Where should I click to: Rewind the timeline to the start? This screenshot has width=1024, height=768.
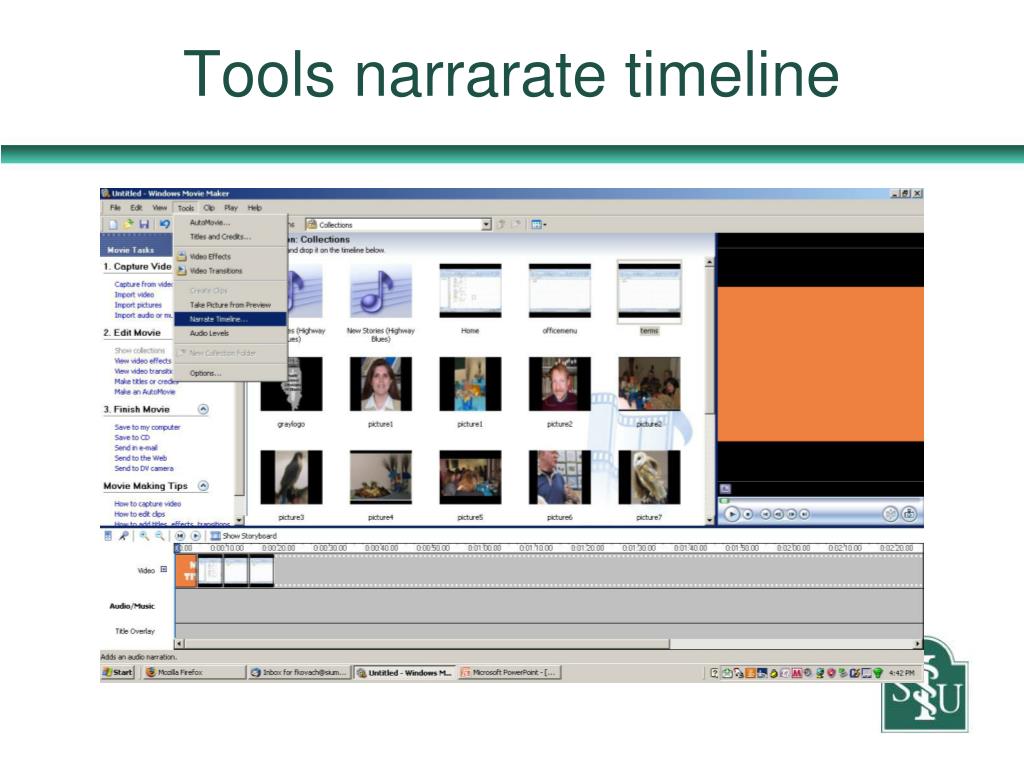tap(180, 536)
